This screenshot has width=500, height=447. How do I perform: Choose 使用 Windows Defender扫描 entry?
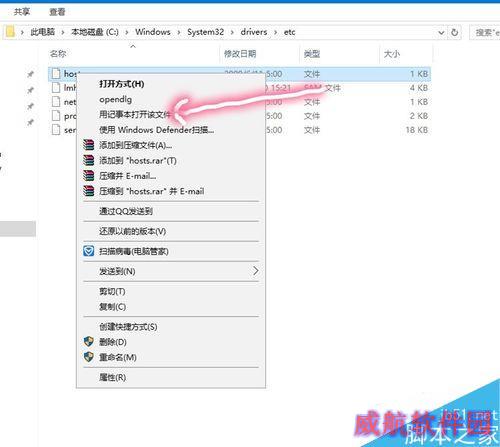[156, 130]
